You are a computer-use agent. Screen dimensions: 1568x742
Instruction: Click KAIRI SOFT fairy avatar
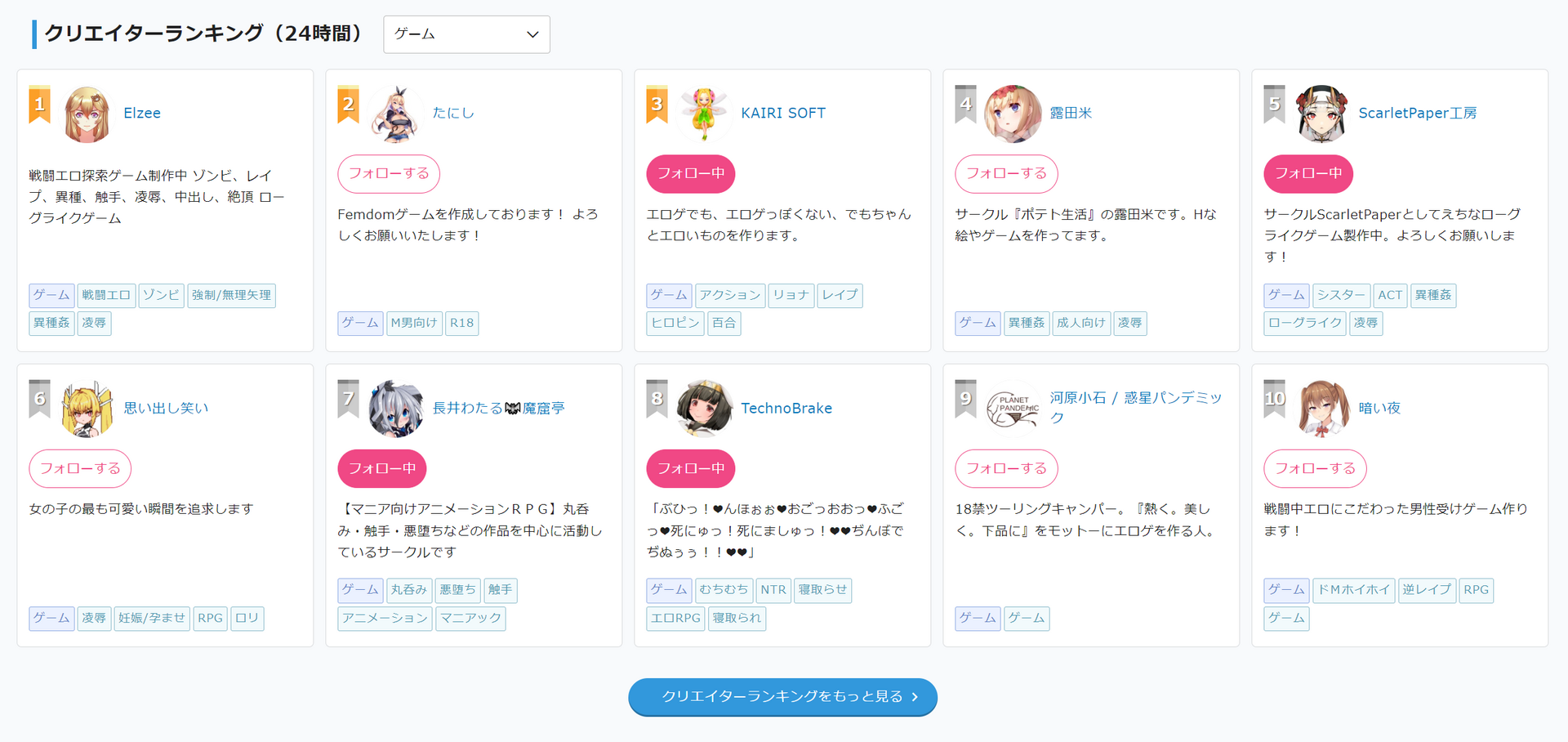704,114
